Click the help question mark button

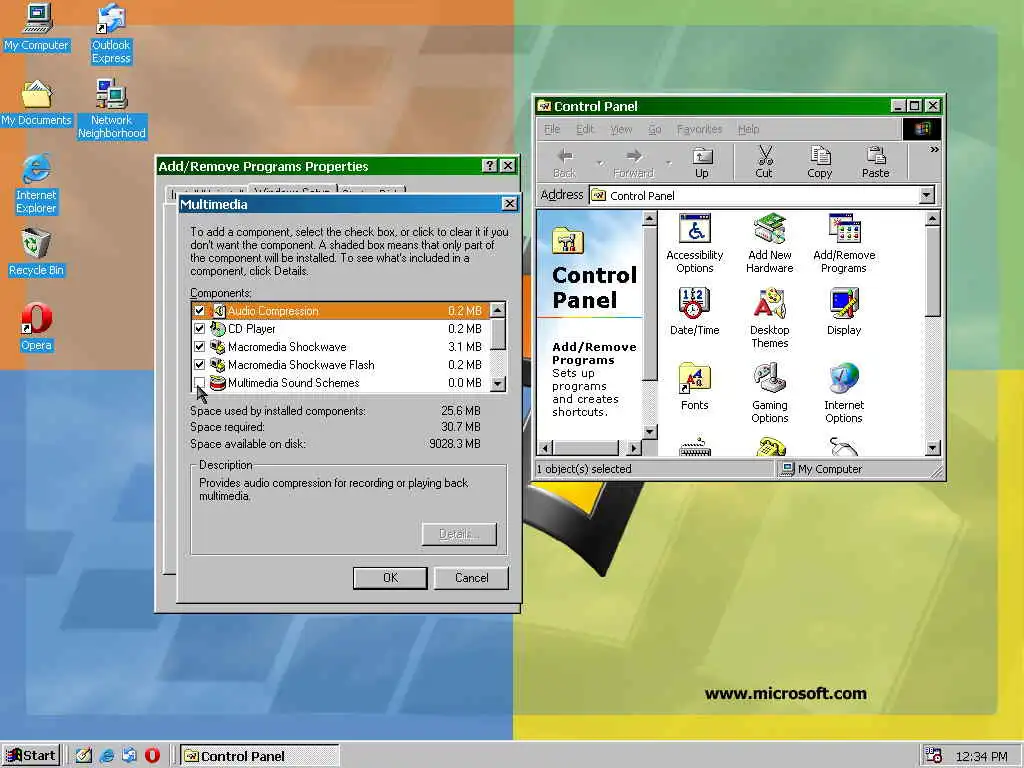coord(490,166)
